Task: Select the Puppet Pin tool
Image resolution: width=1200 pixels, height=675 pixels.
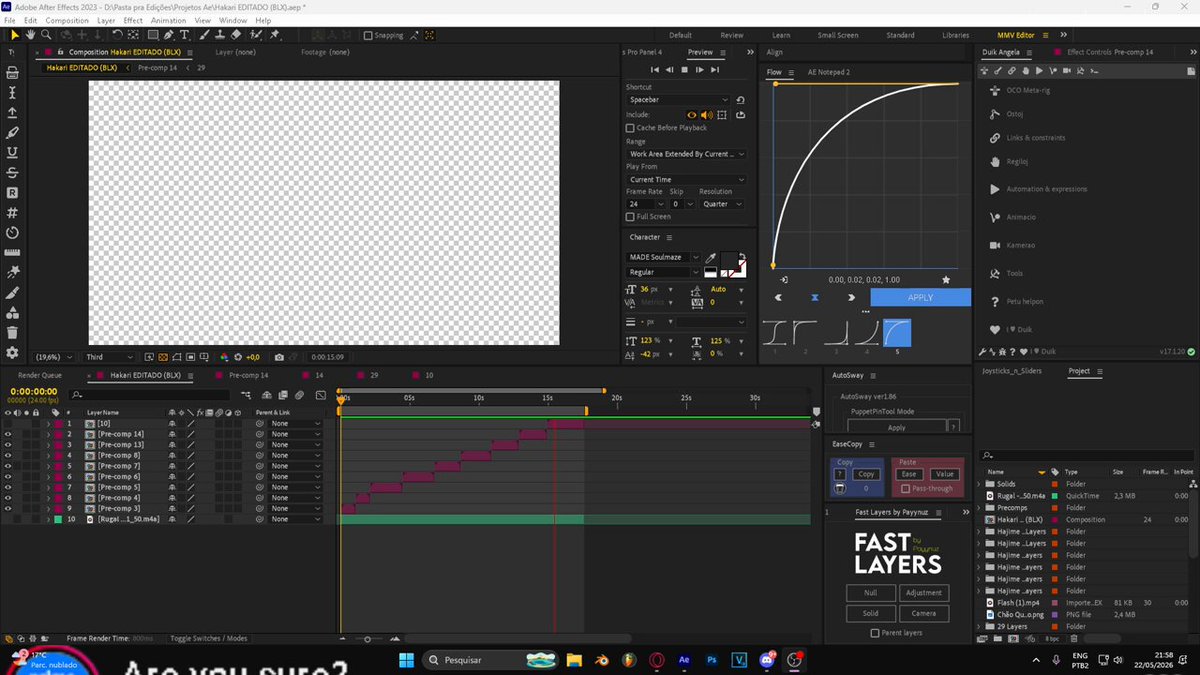Action: 274,35
